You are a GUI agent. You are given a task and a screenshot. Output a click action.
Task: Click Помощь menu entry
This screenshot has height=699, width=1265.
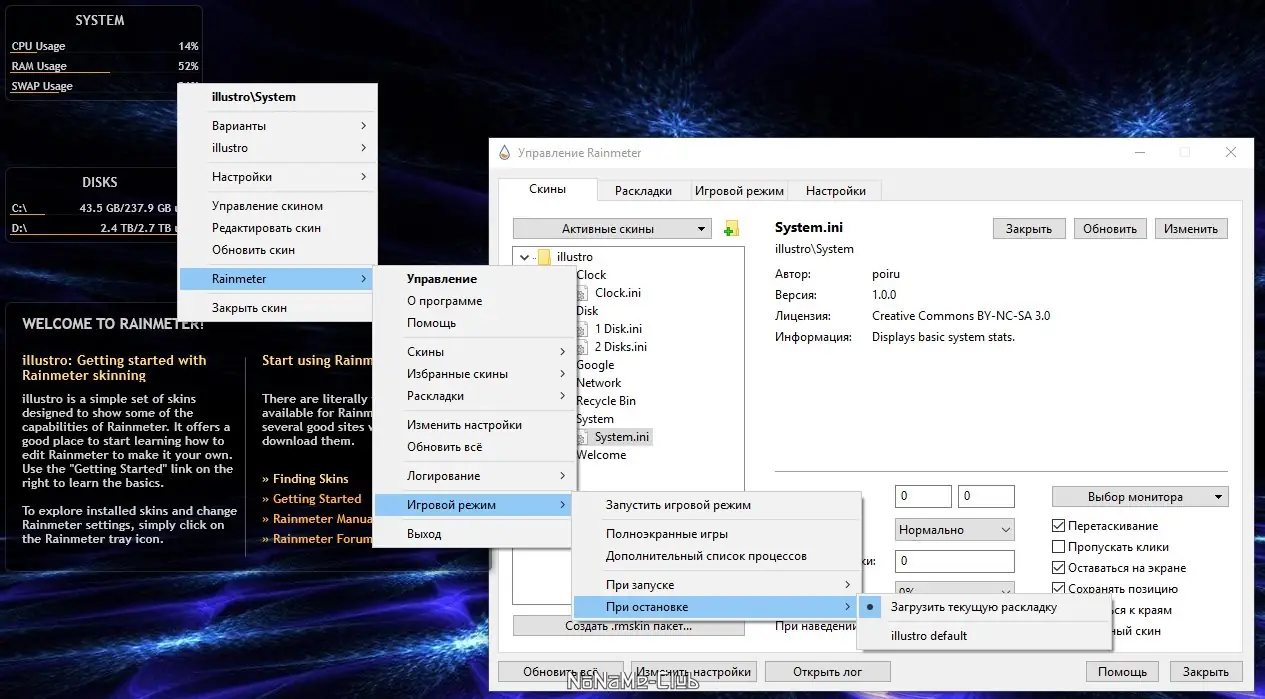tap(474, 323)
